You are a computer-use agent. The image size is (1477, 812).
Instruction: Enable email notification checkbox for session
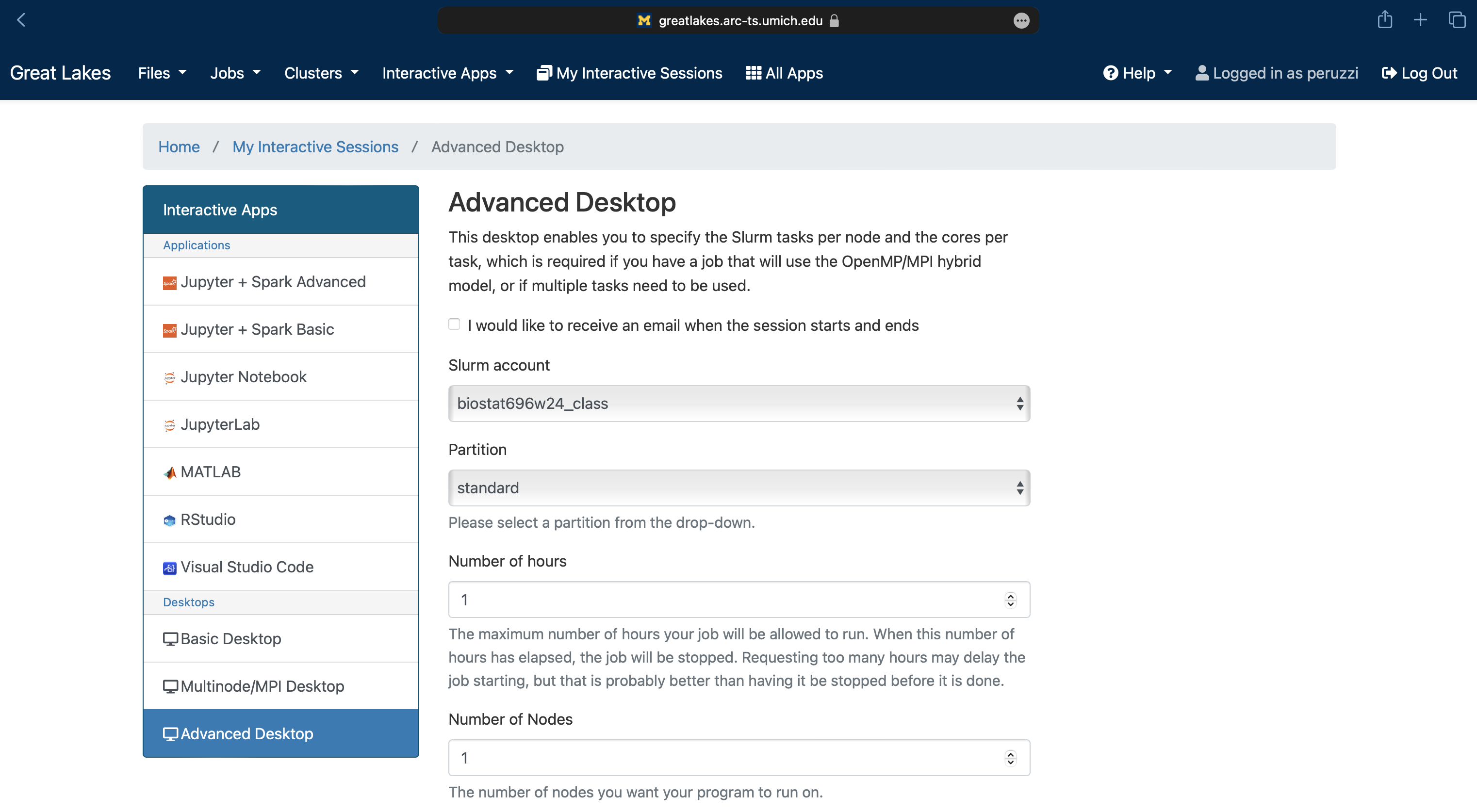tap(454, 325)
